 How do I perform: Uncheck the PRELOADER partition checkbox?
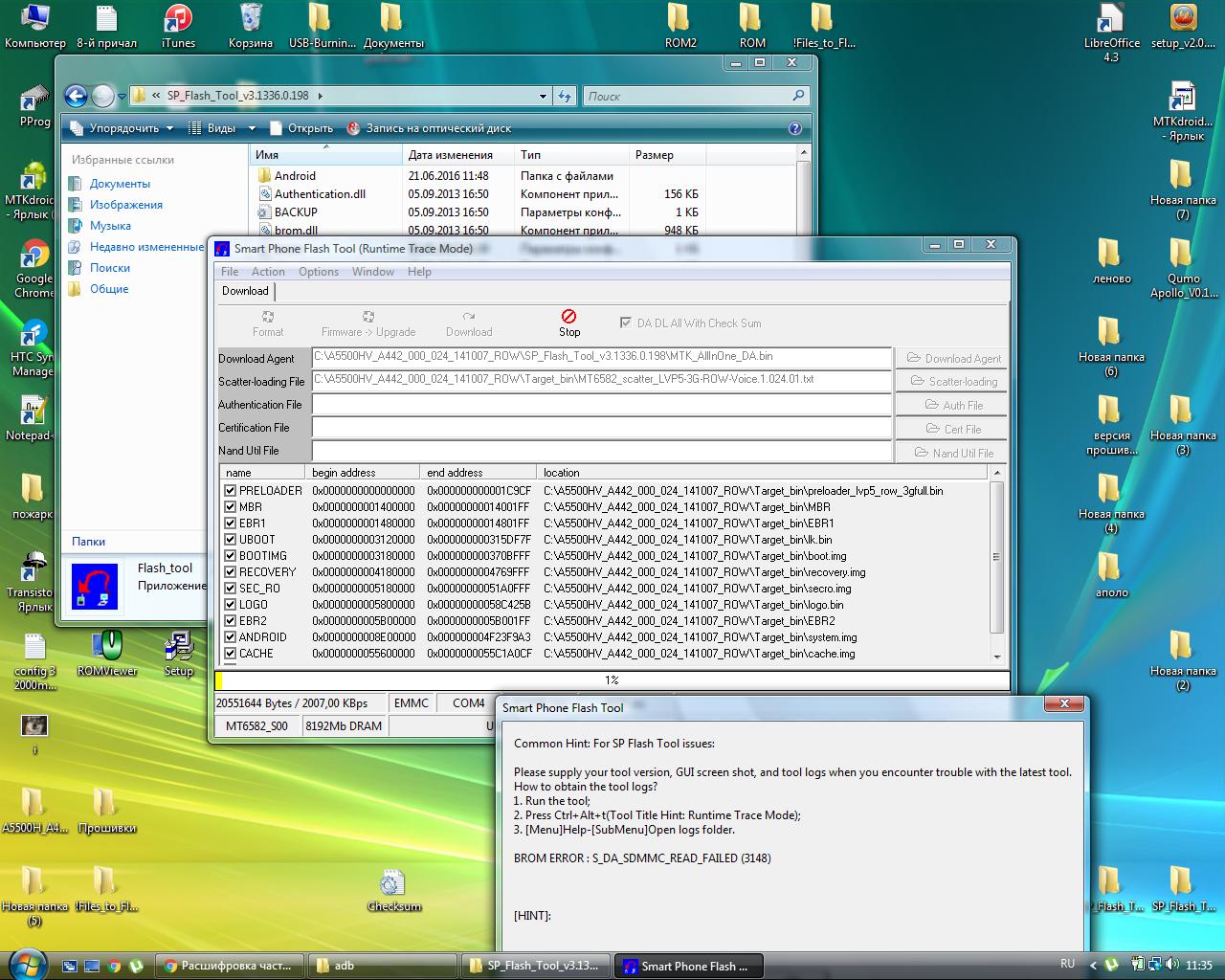[x=230, y=491]
